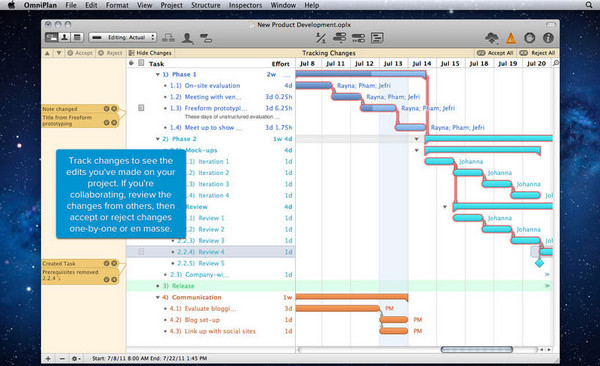Click Accept All
600x366 pixels.
(496, 53)
